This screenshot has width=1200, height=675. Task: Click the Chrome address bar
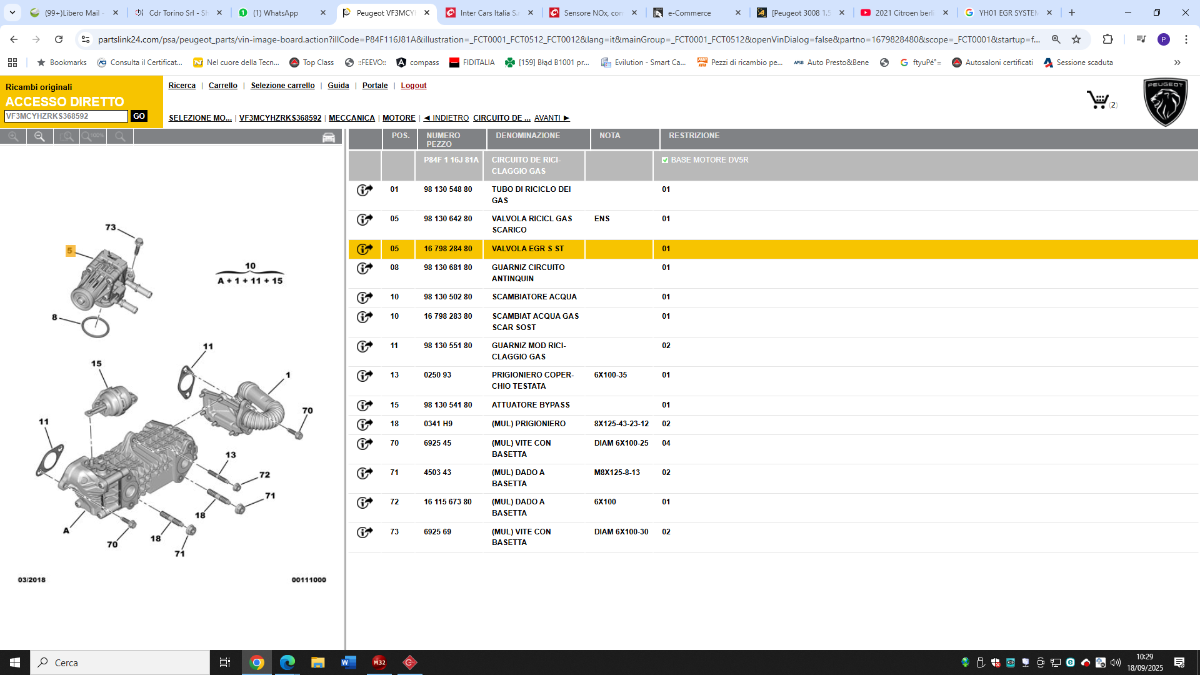point(568,39)
